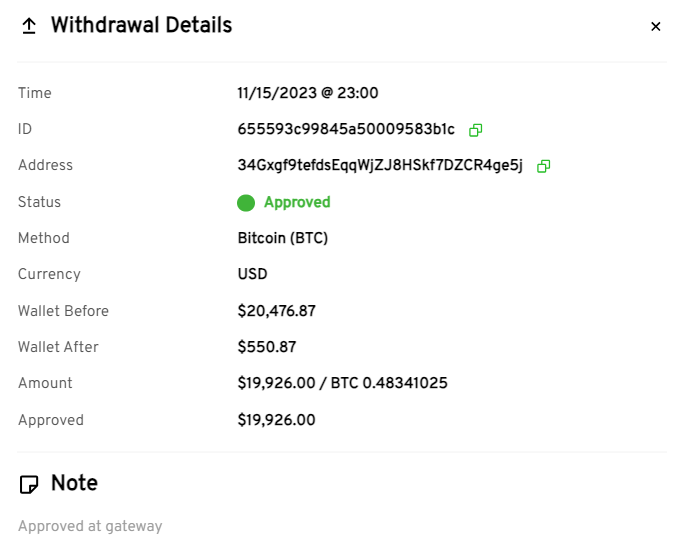Copy the withdrawal ID to clipboard
Viewport: 673px width, 551px height.
pos(476,130)
